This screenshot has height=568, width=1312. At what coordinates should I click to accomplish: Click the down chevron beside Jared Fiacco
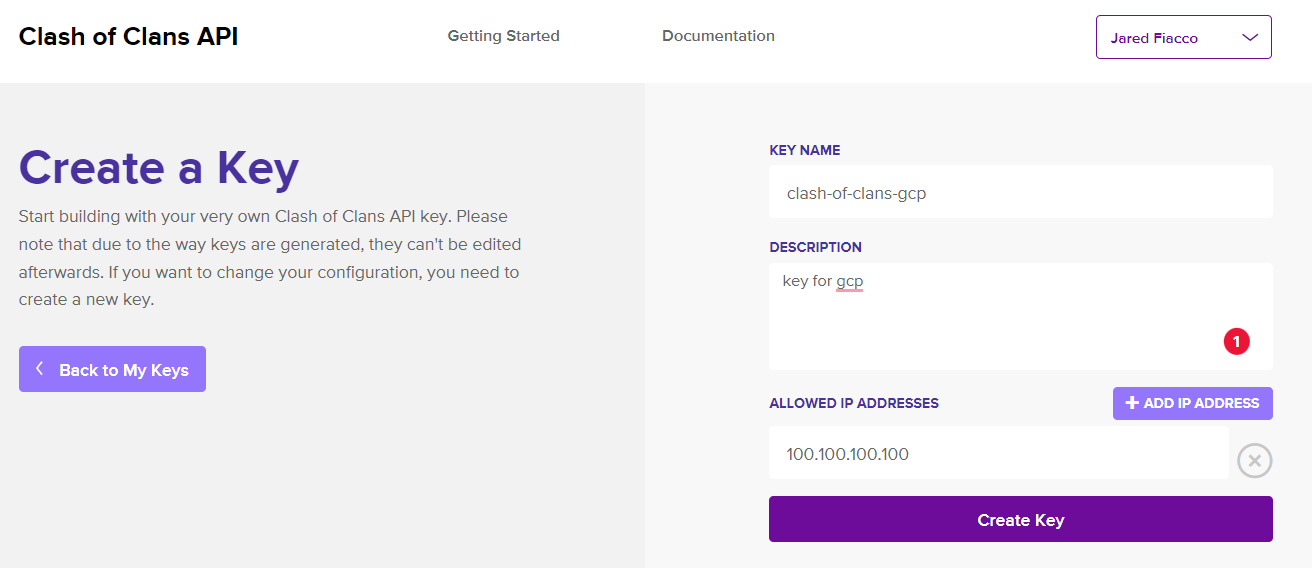1249,37
